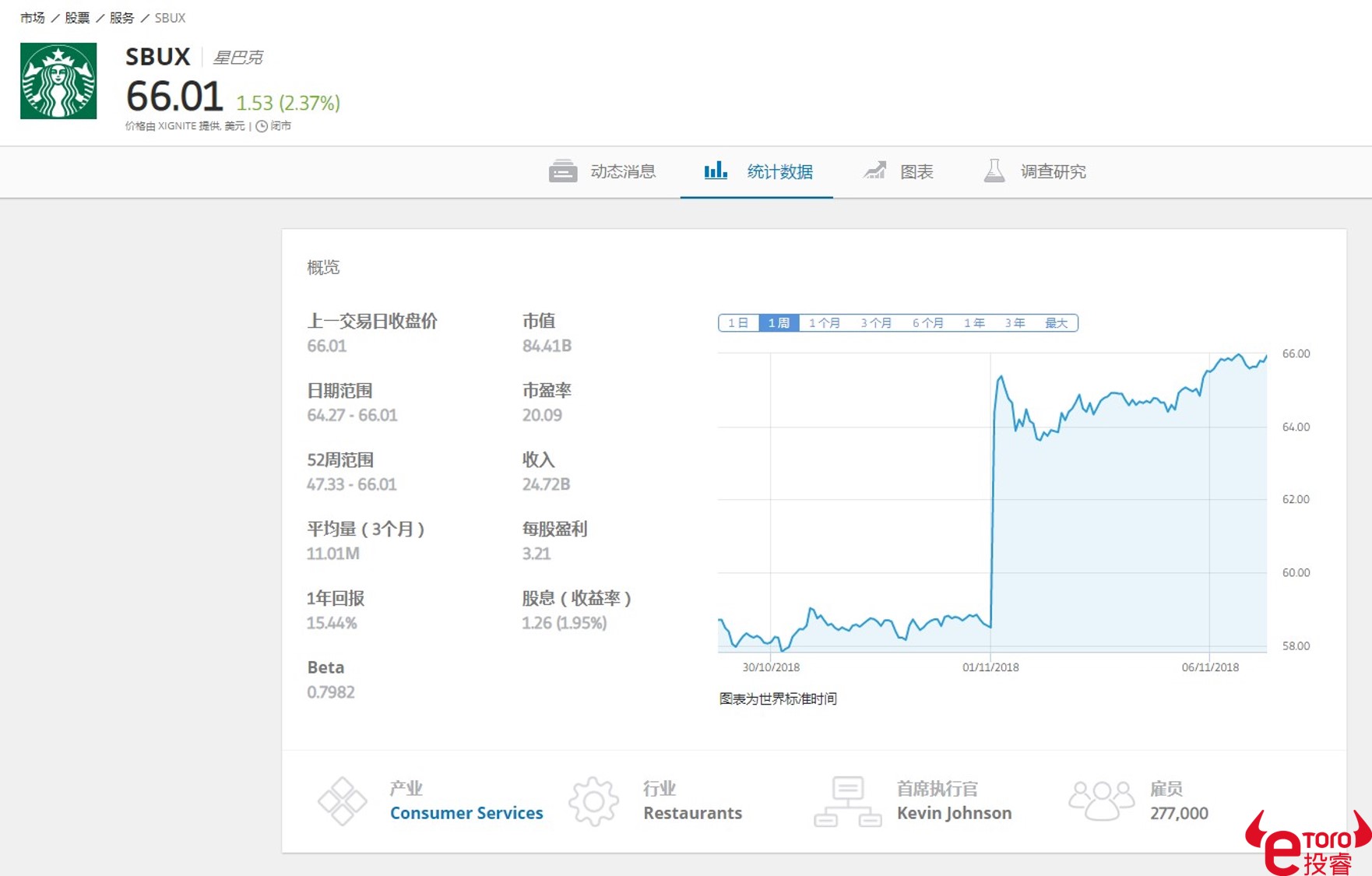The height and width of the screenshot is (876, 1372).
Task: Click the average volume 11.01M
Action: click(333, 554)
